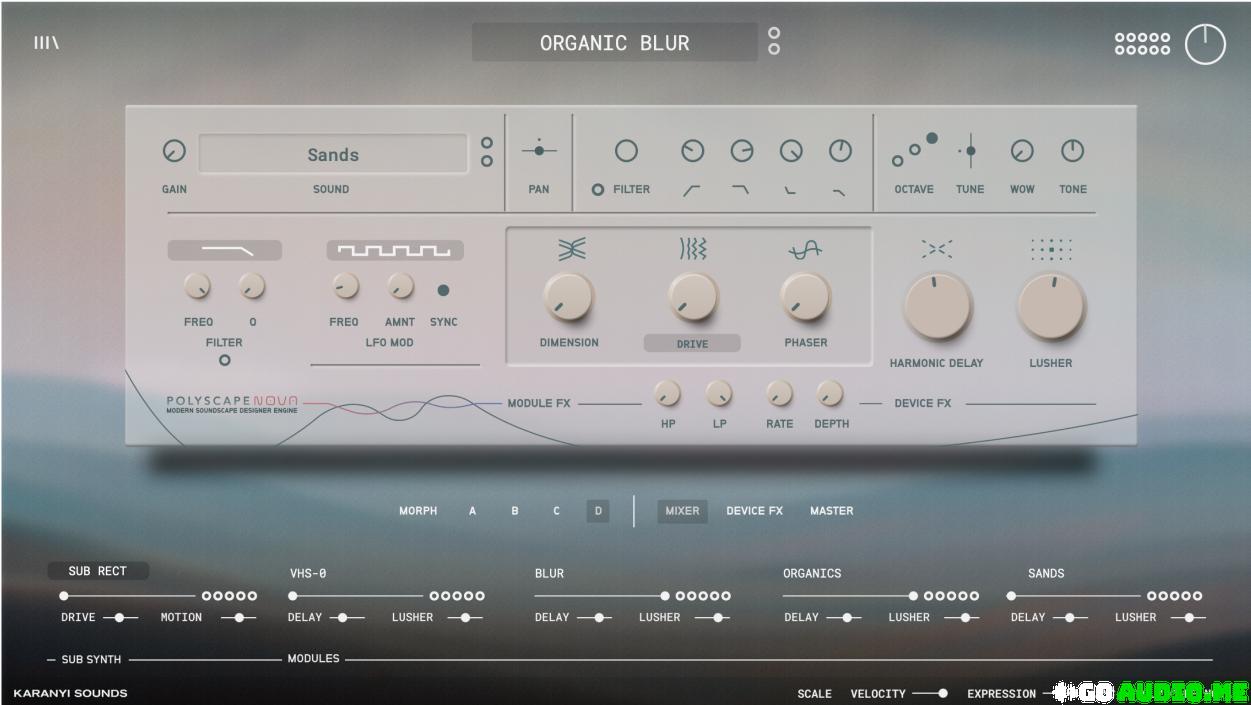1251x705 pixels.
Task: Adjust the decay envelope knob
Action: point(741,151)
